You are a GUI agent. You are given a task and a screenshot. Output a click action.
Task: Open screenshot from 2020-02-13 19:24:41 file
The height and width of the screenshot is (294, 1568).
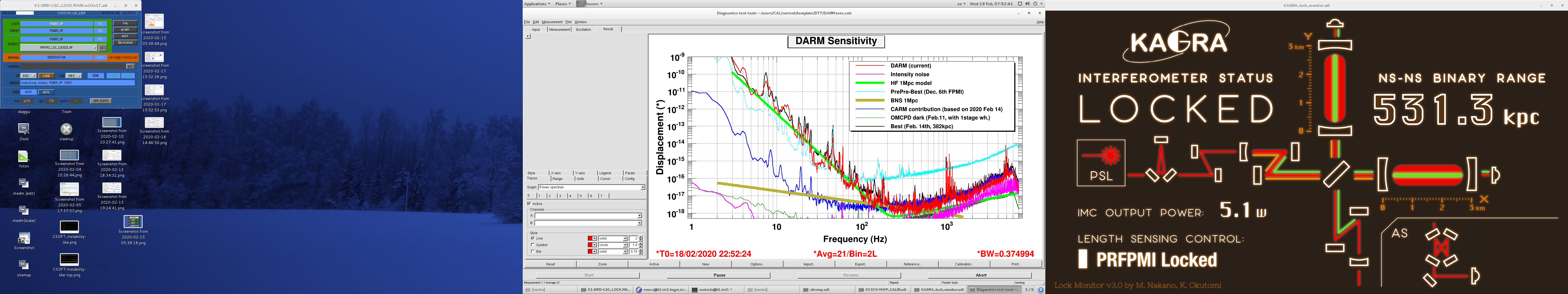pos(112,188)
